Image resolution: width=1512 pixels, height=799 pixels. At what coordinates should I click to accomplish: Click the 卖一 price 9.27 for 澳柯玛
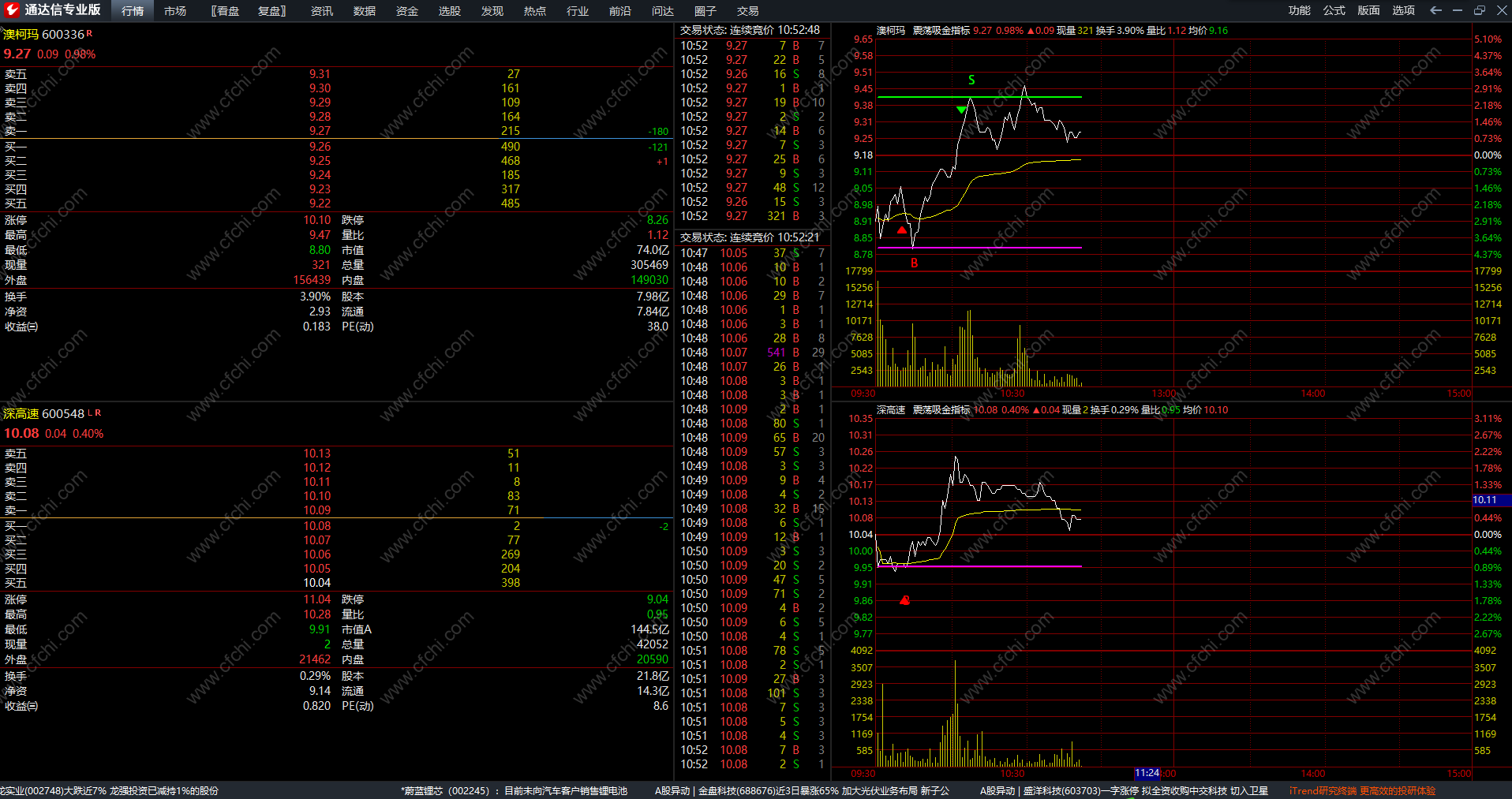tap(320, 131)
